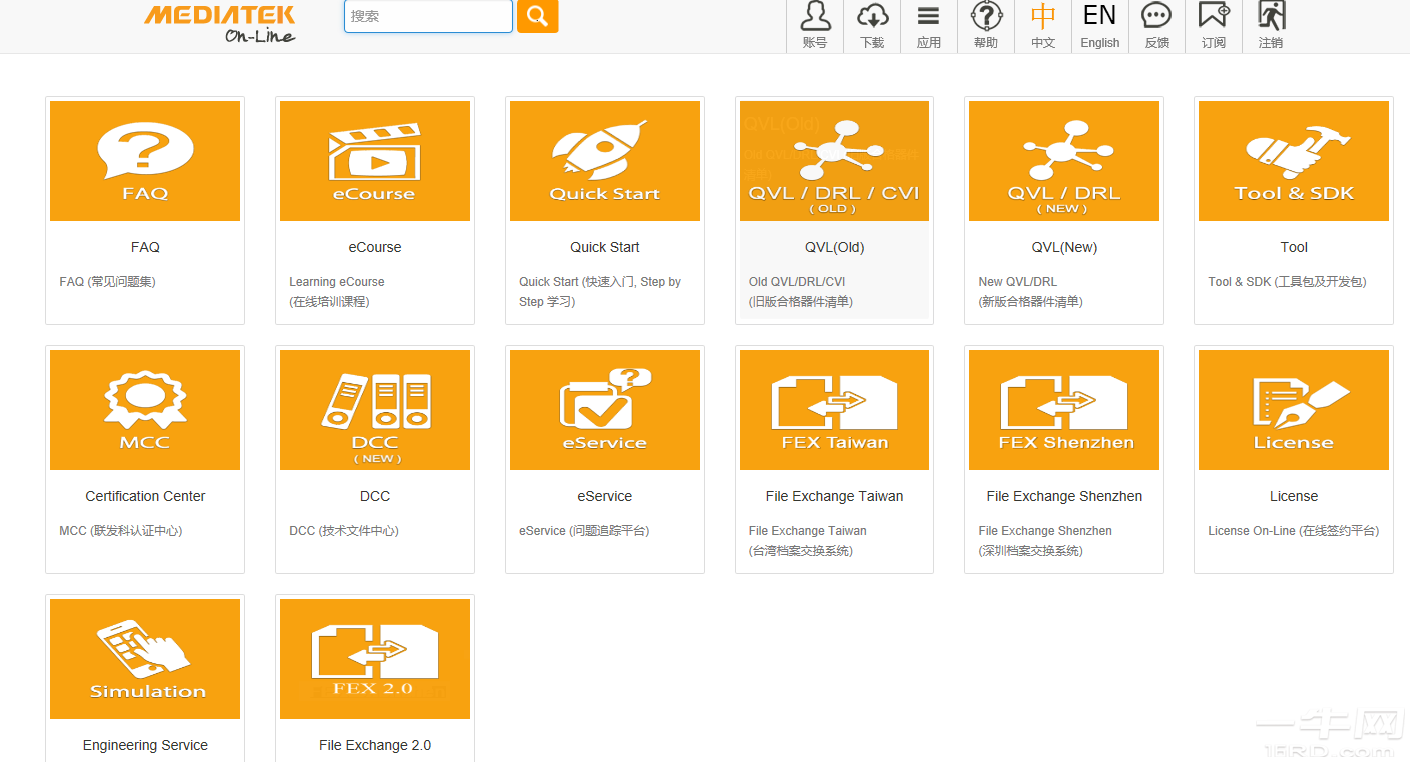The height and width of the screenshot is (762, 1410).
Task: Click 'License On-Line (在线签约平台)' description
Action: tap(1293, 531)
